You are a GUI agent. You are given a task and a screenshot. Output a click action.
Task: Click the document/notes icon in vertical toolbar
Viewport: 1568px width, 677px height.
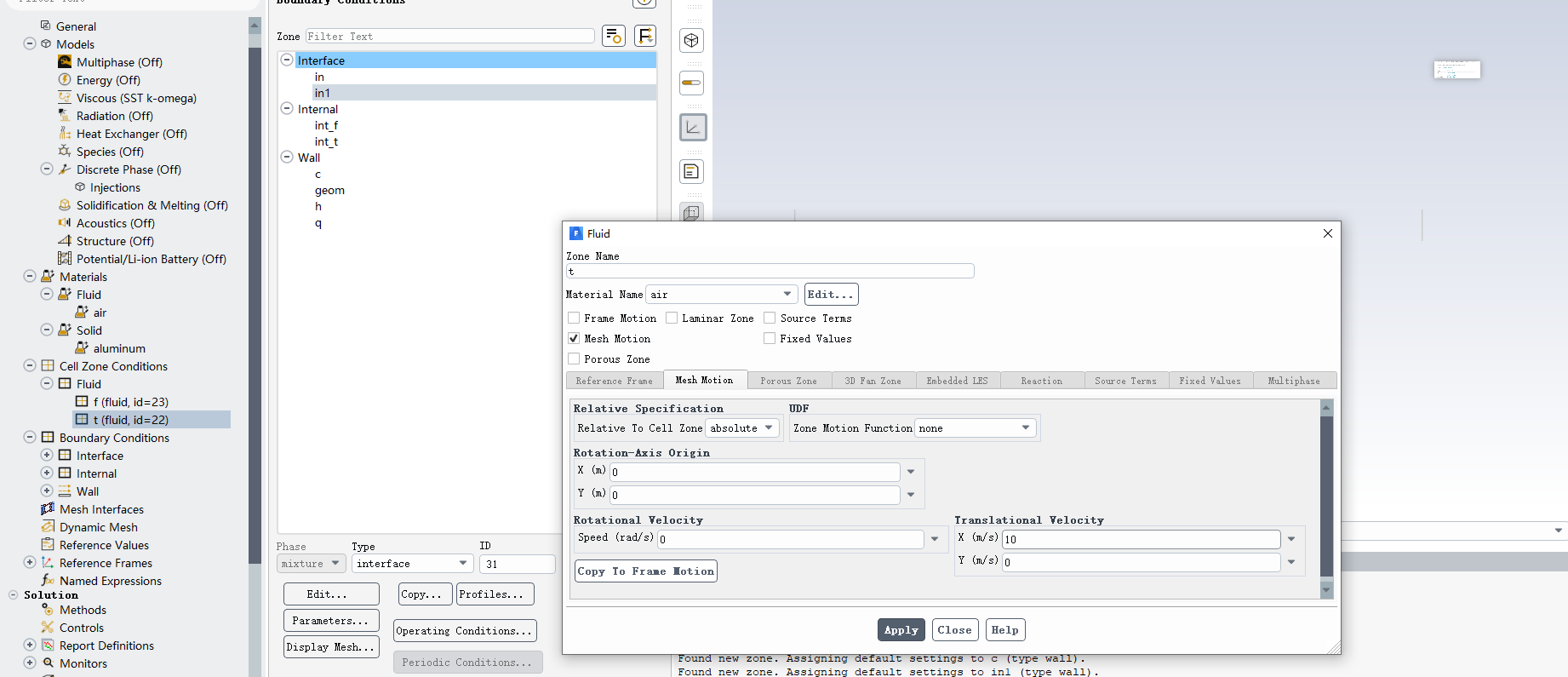(x=692, y=172)
